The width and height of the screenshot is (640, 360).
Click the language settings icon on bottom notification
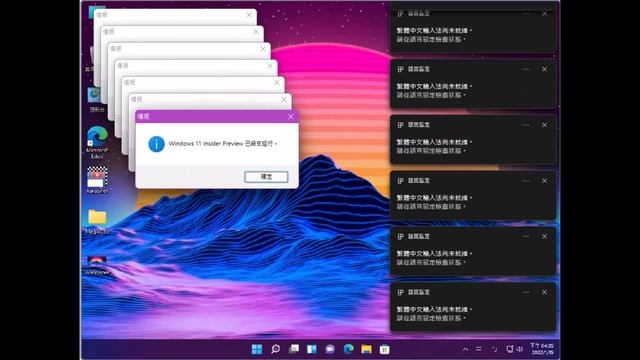400,292
